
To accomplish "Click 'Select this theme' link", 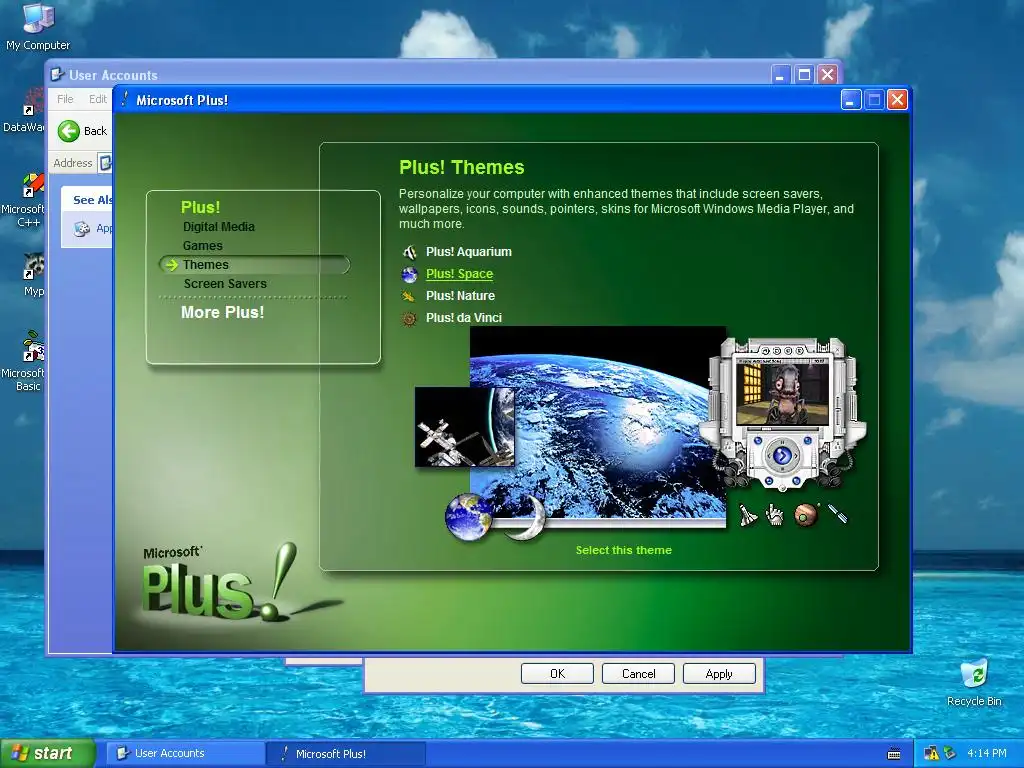I will 623,550.
